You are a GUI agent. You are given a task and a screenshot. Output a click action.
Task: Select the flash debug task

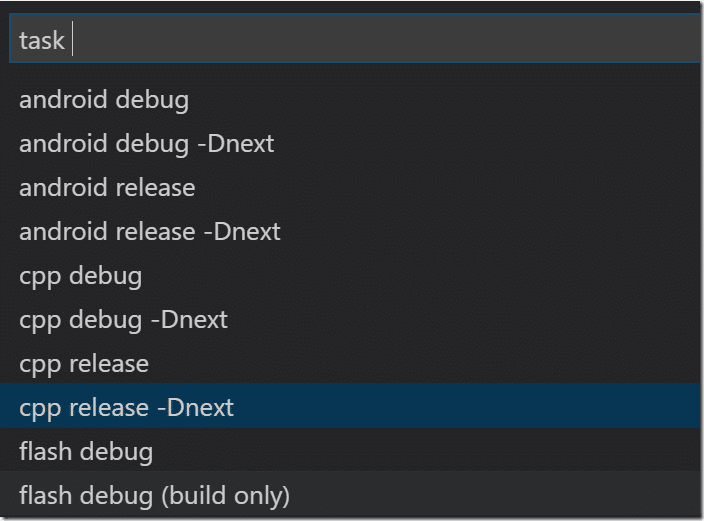point(350,450)
